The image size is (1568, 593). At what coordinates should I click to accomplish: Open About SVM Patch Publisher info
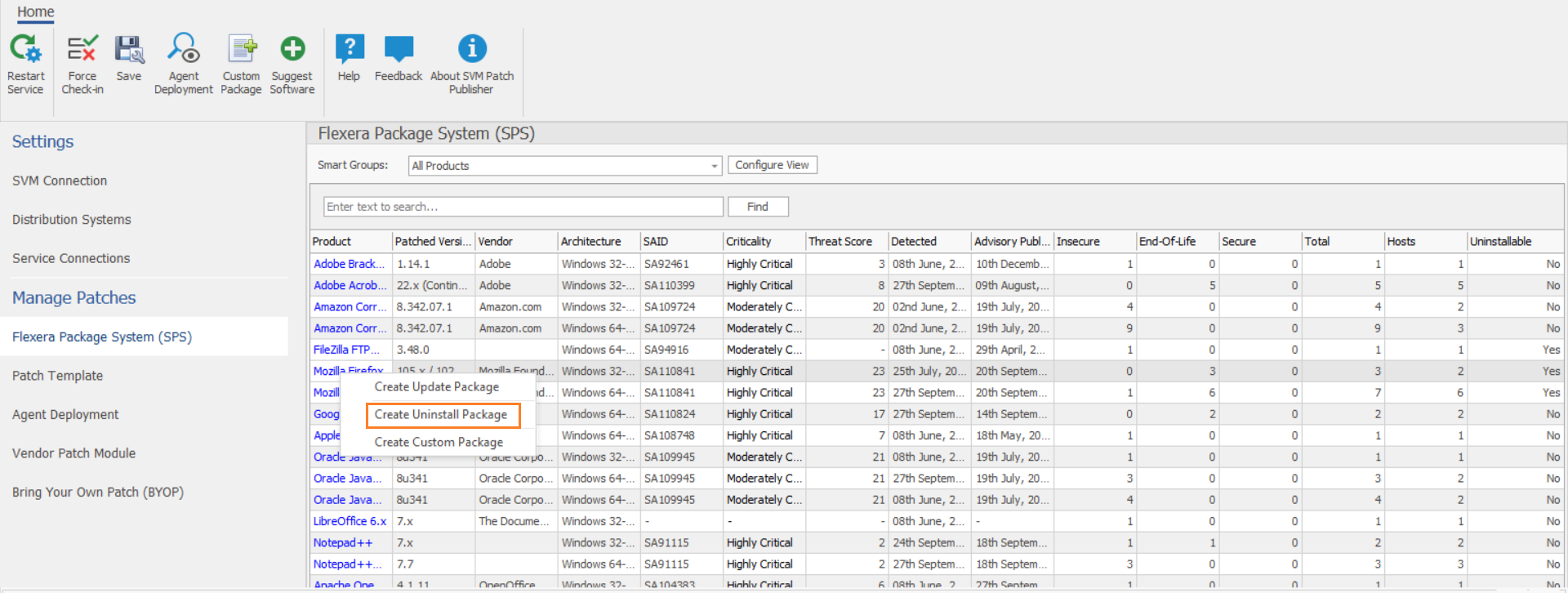click(472, 51)
